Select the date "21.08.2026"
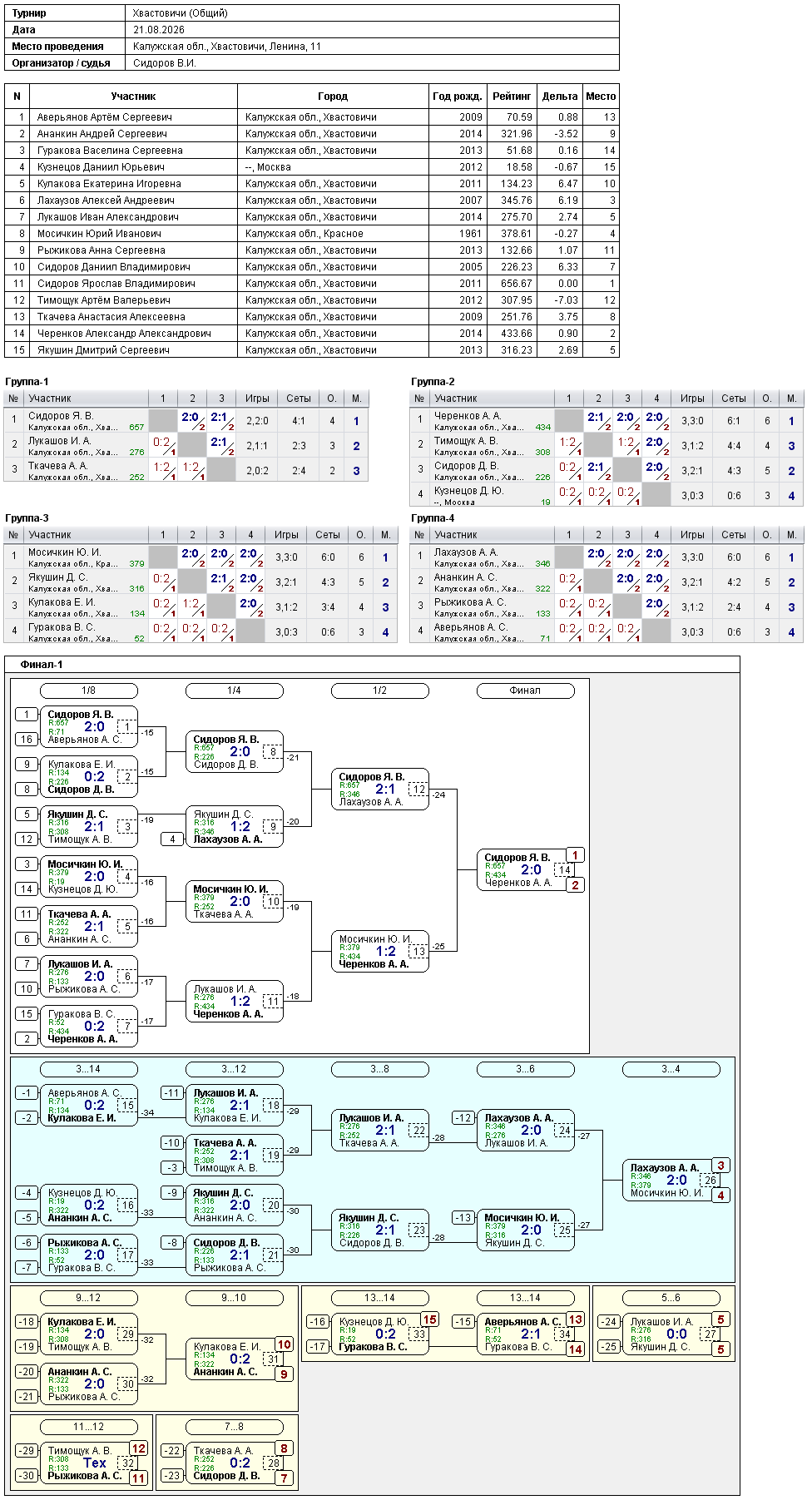The image size is (812, 1500). point(159,30)
